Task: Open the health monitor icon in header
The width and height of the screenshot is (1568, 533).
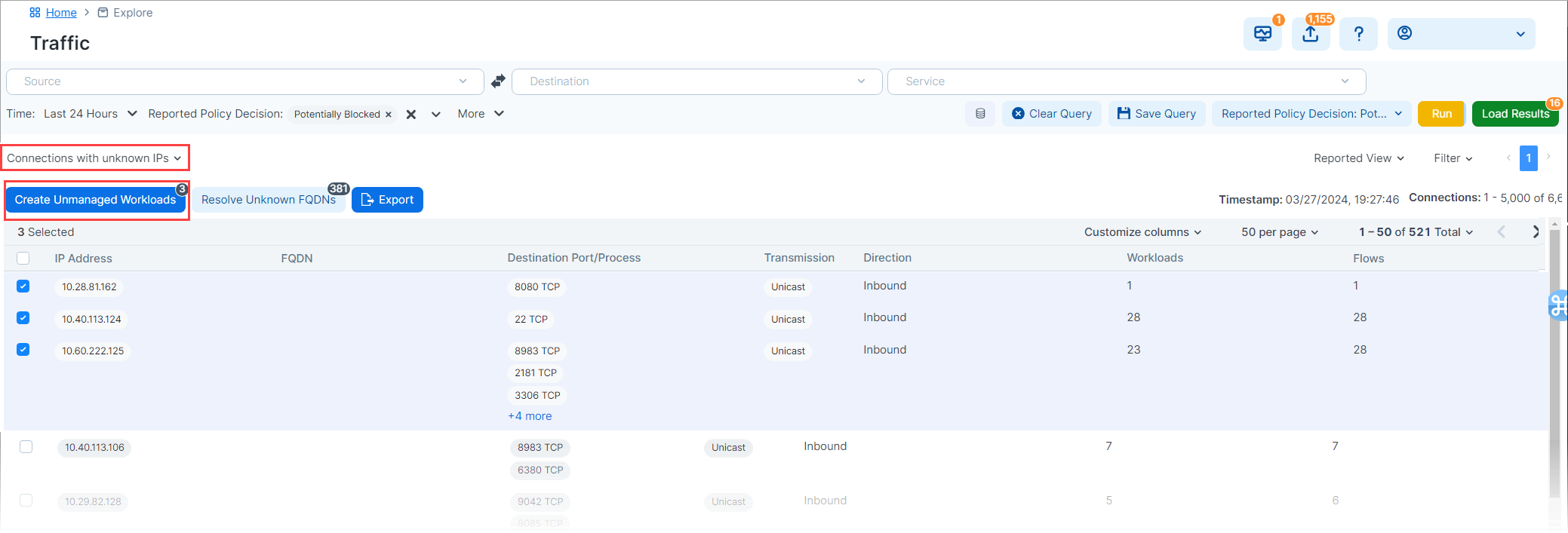Action: coord(1262,34)
